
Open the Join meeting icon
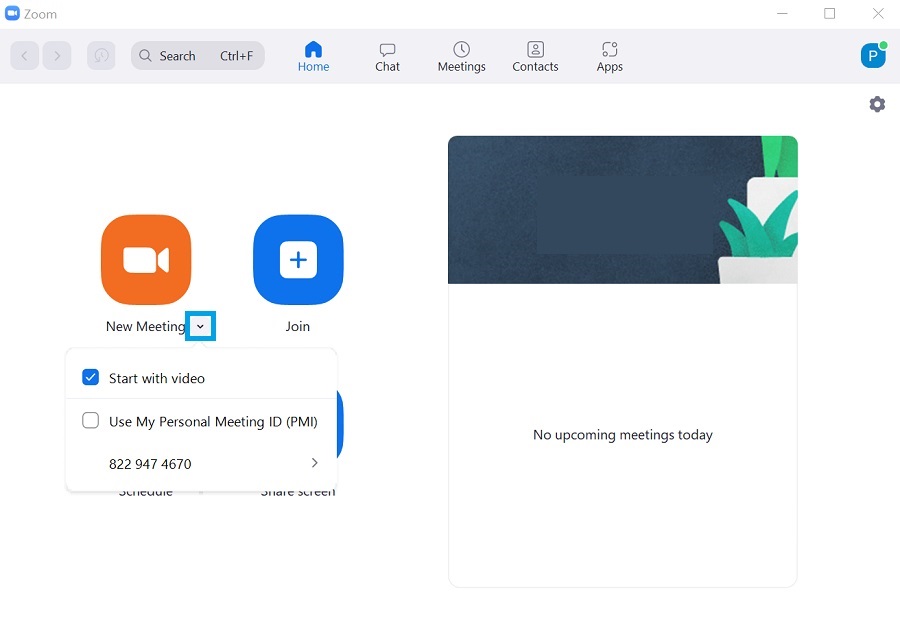[297, 259]
